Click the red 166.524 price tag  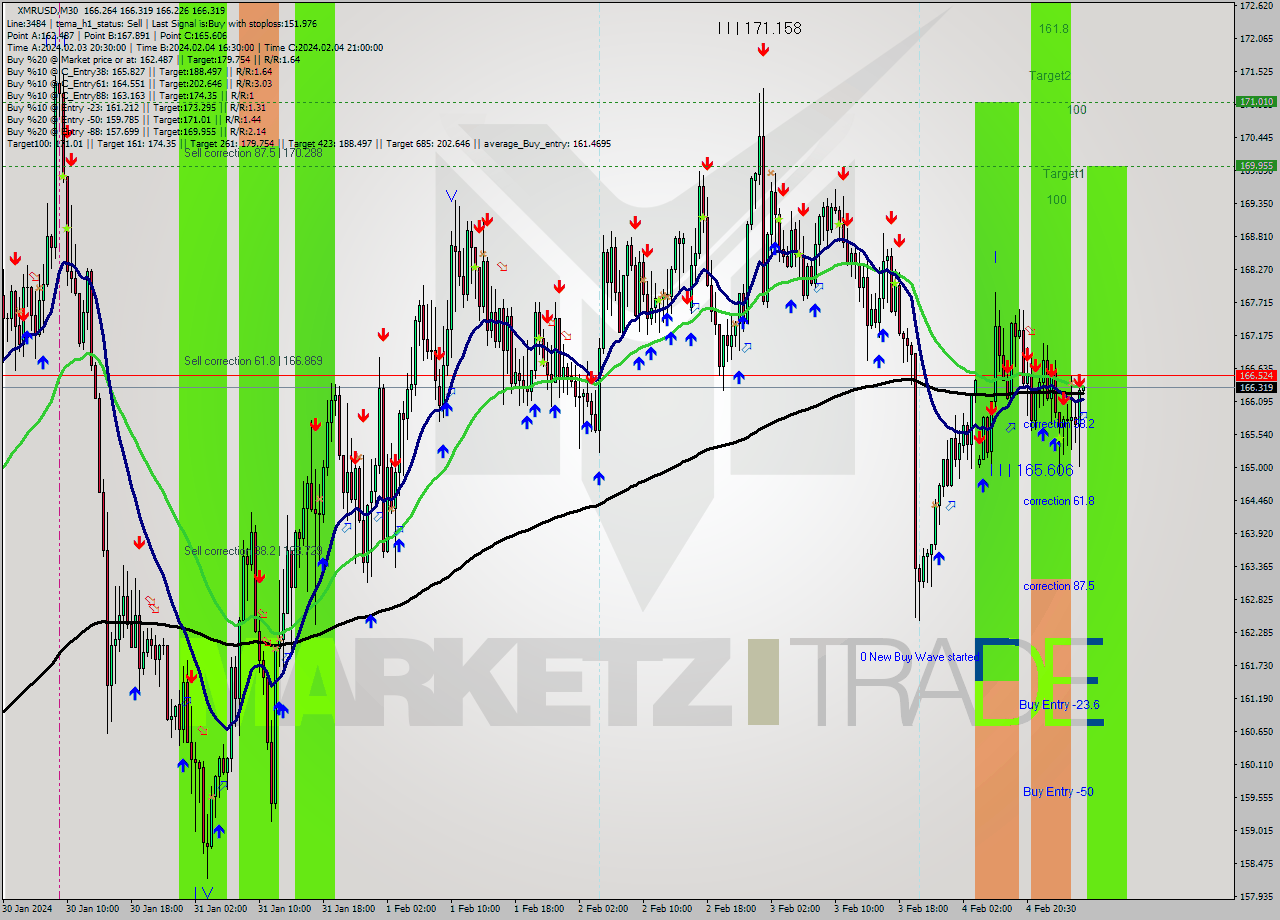tap(1256, 375)
